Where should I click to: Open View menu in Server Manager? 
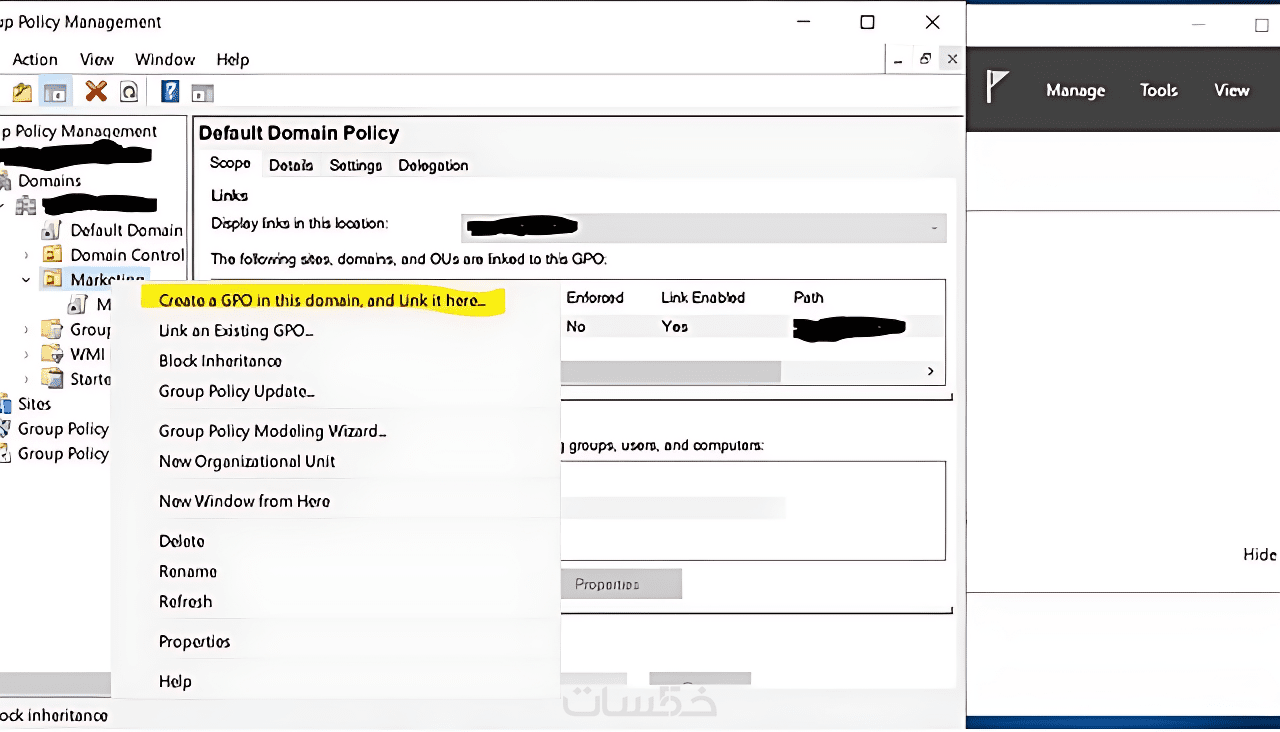click(1232, 90)
